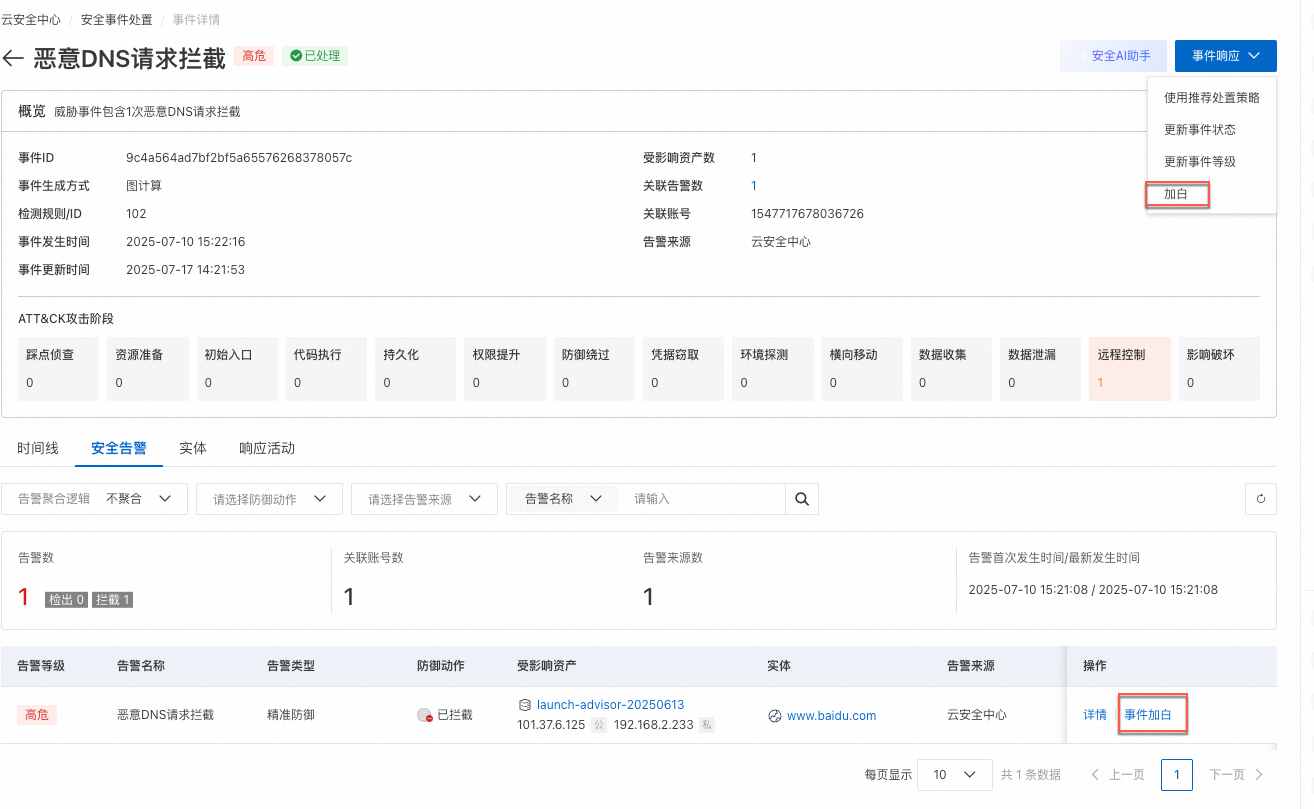Click the 公 public IP tag icon
The image size is (1314, 809).
(x=599, y=725)
